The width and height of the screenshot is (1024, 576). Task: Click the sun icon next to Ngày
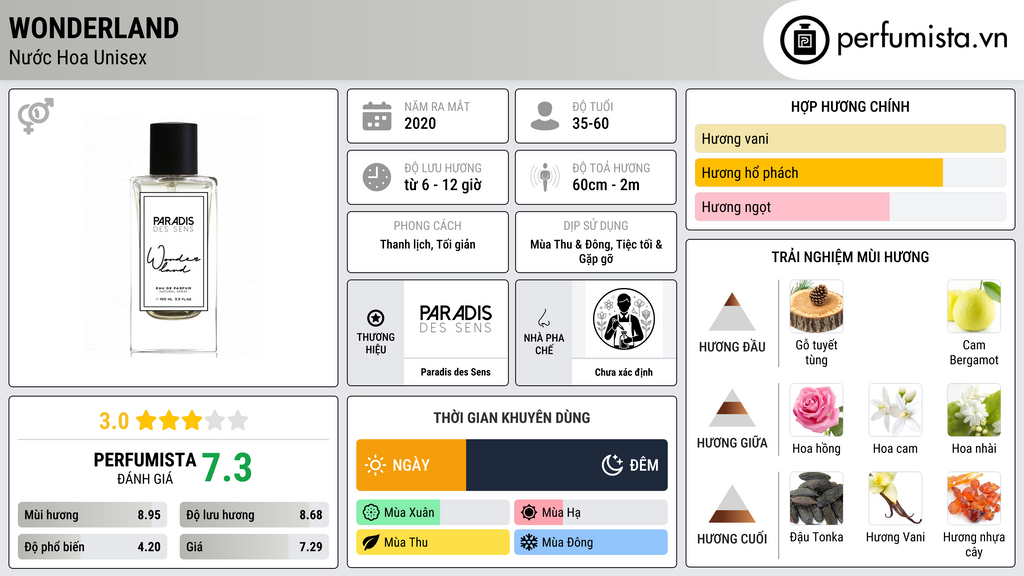(375, 465)
